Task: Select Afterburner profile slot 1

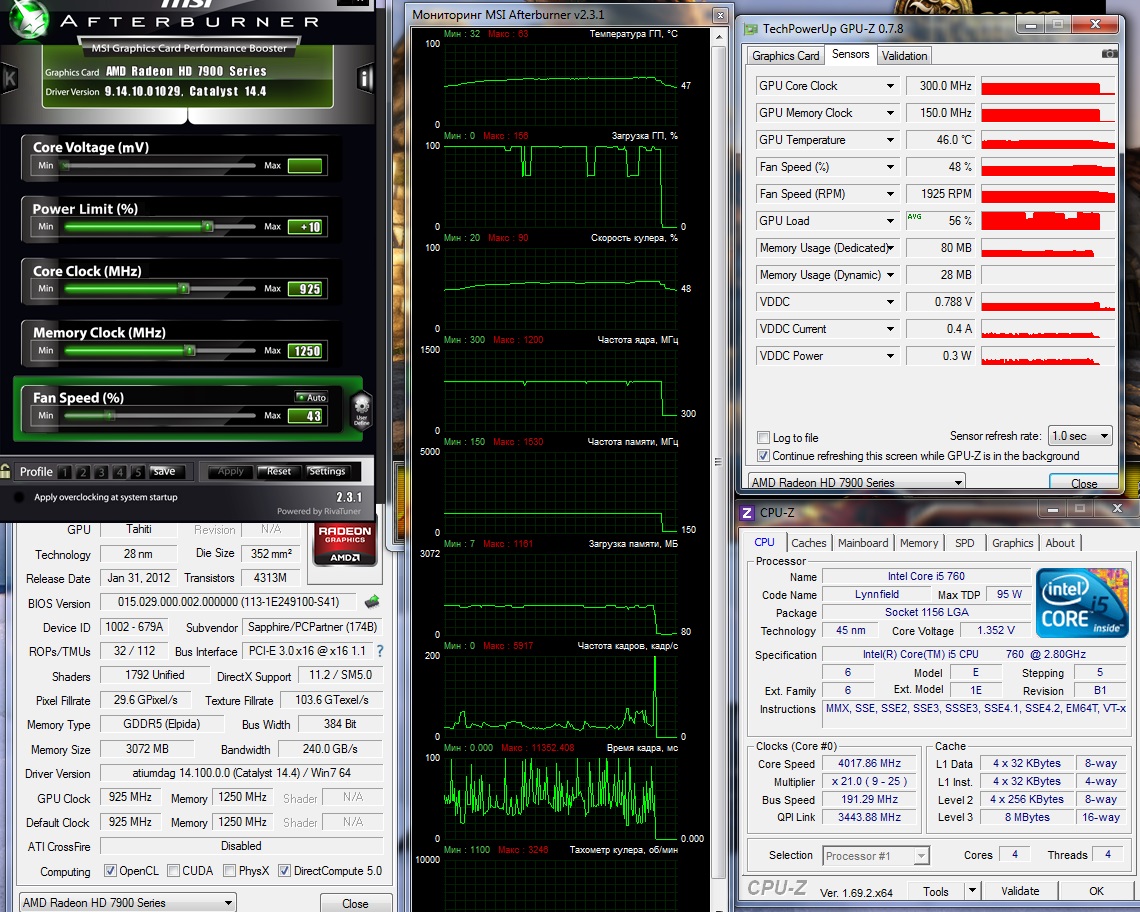Action: [x=65, y=472]
